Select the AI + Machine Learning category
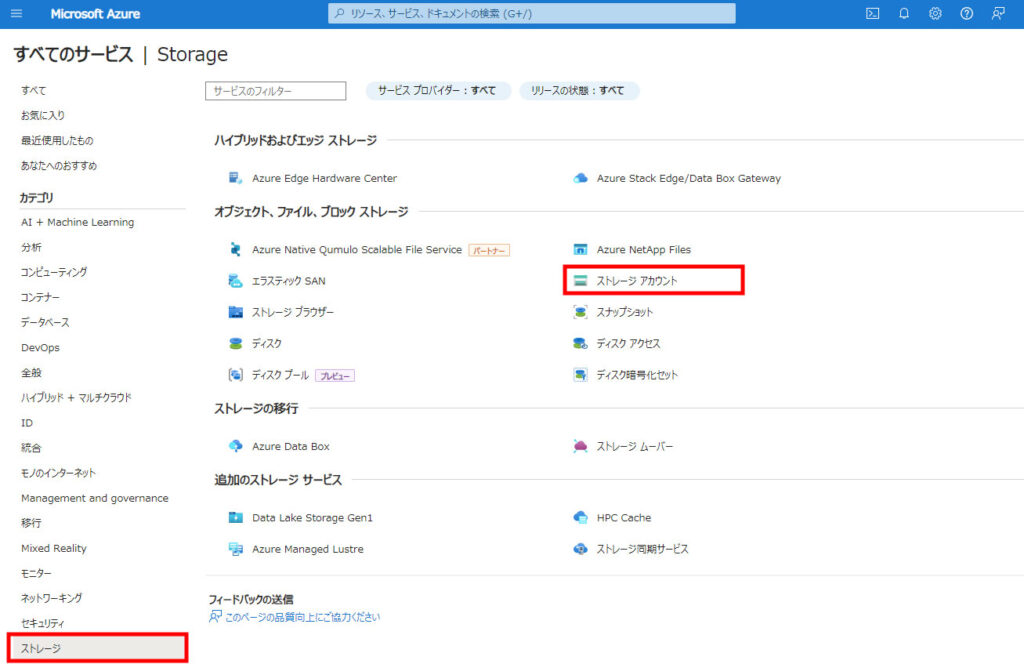This screenshot has width=1024, height=664. 77,222
